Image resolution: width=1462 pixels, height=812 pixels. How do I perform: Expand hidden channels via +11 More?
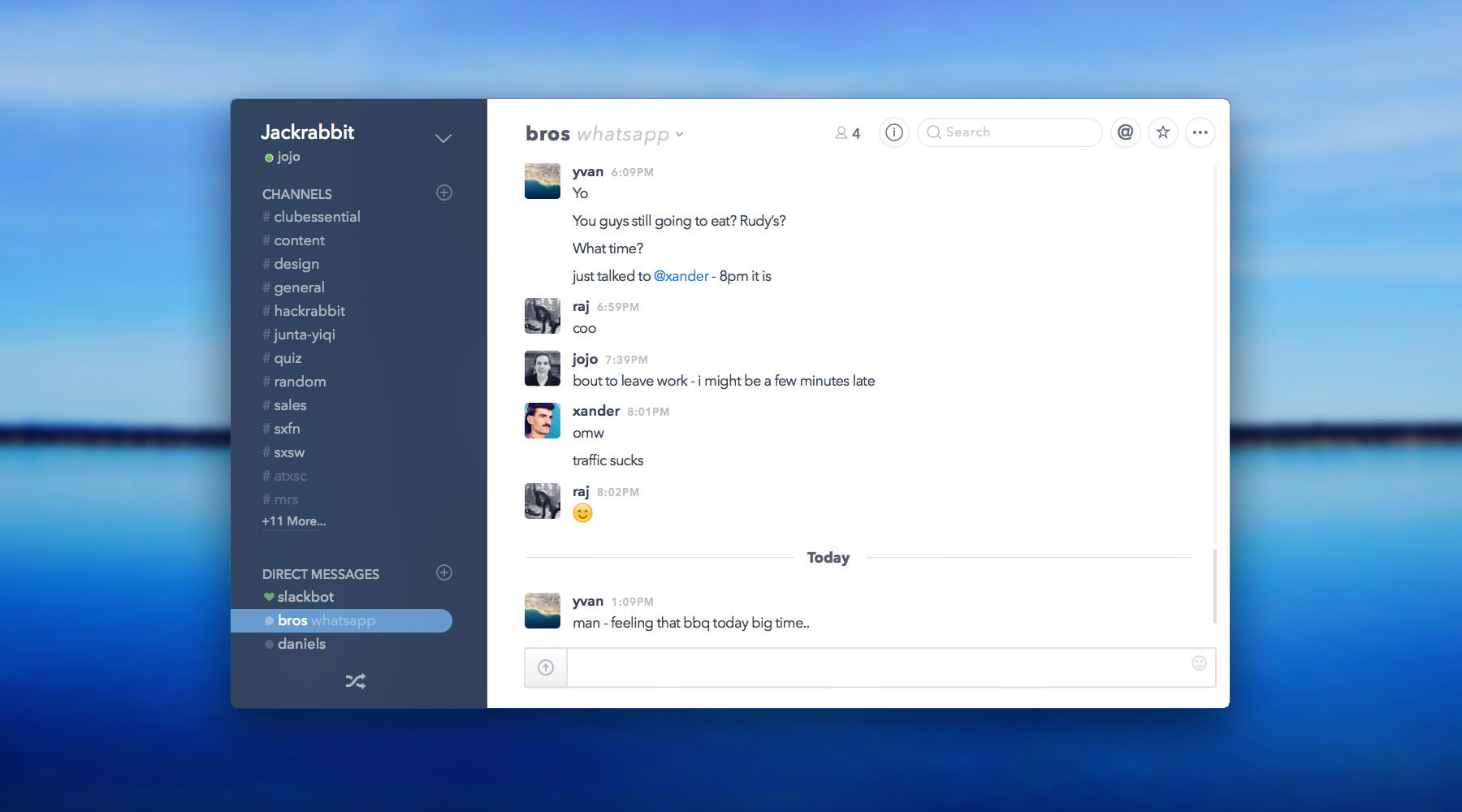(292, 520)
